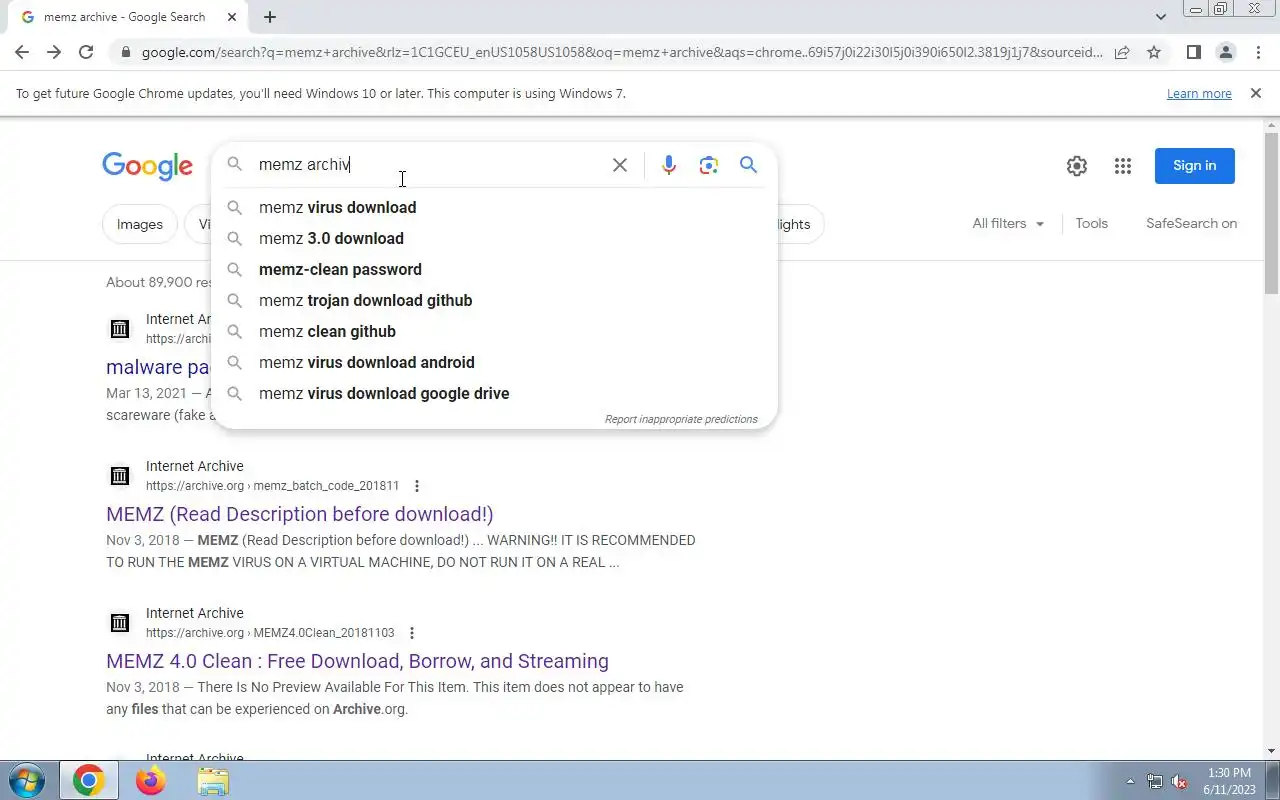The width and height of the screenshot is (1280, 800).
Task: Open Google quick settings gear
Action: click(1077, 166)
